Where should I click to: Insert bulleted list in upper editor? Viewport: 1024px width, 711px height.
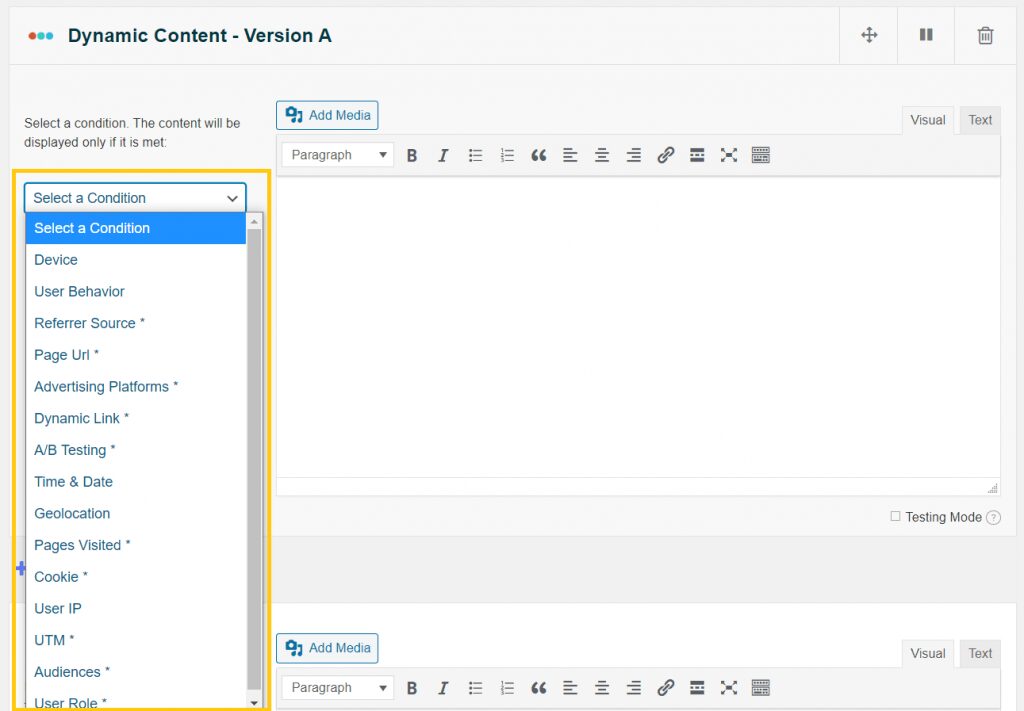click(475, 155)
